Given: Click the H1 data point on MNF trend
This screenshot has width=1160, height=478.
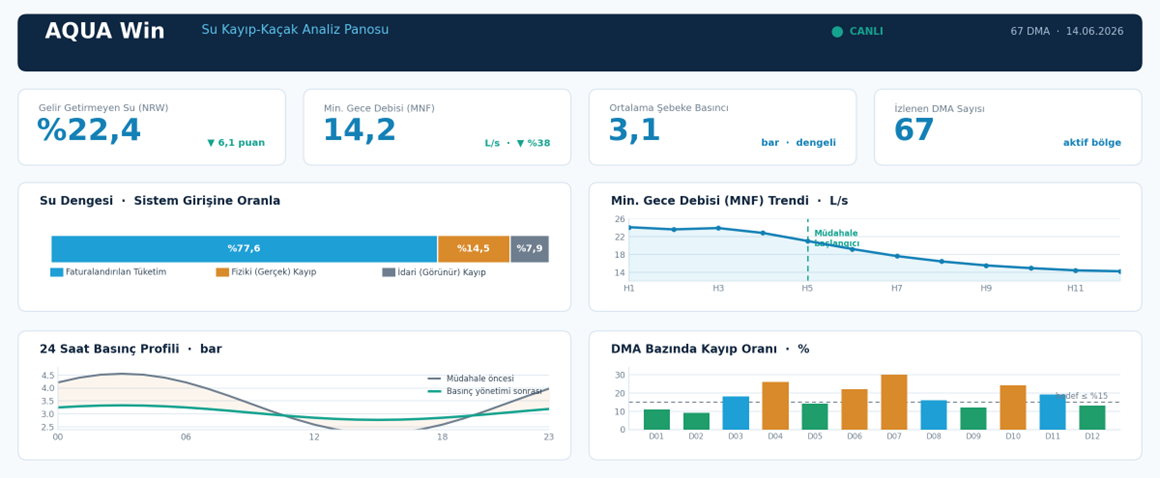Looking at the screenshot, I should coord(629,227).
